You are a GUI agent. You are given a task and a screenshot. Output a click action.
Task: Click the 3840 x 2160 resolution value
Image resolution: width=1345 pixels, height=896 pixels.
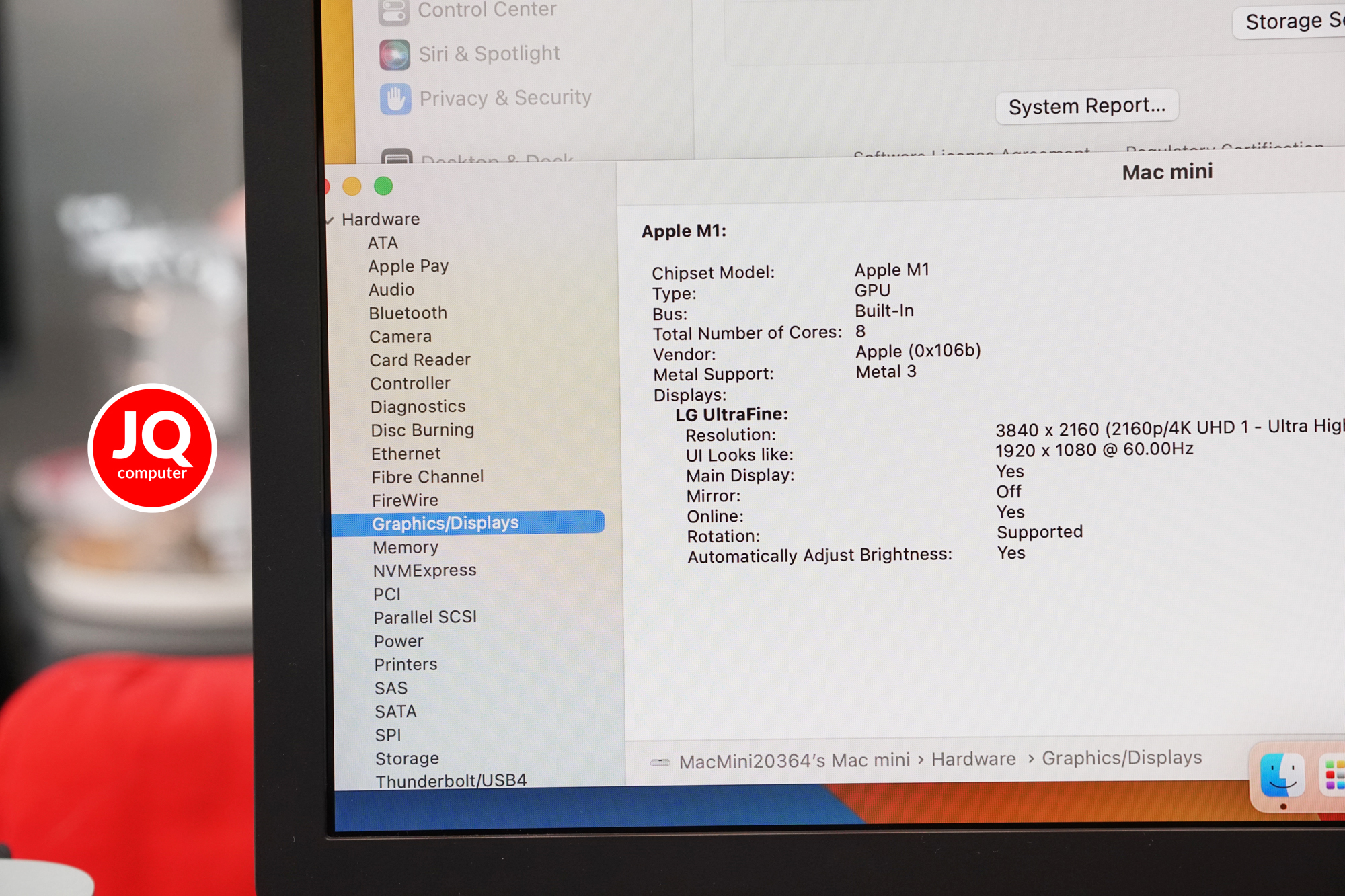click(1169, 427)
